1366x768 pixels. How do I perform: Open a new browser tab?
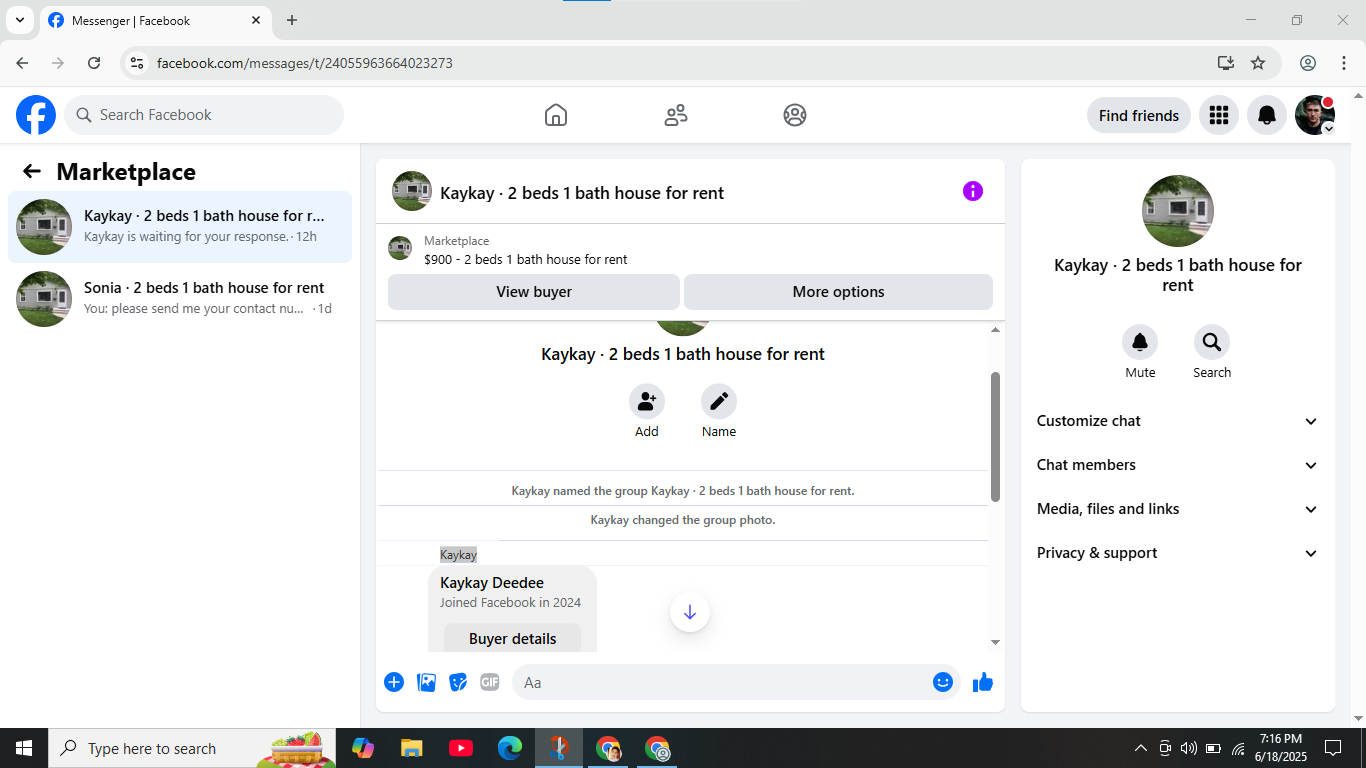coord(292,20)
